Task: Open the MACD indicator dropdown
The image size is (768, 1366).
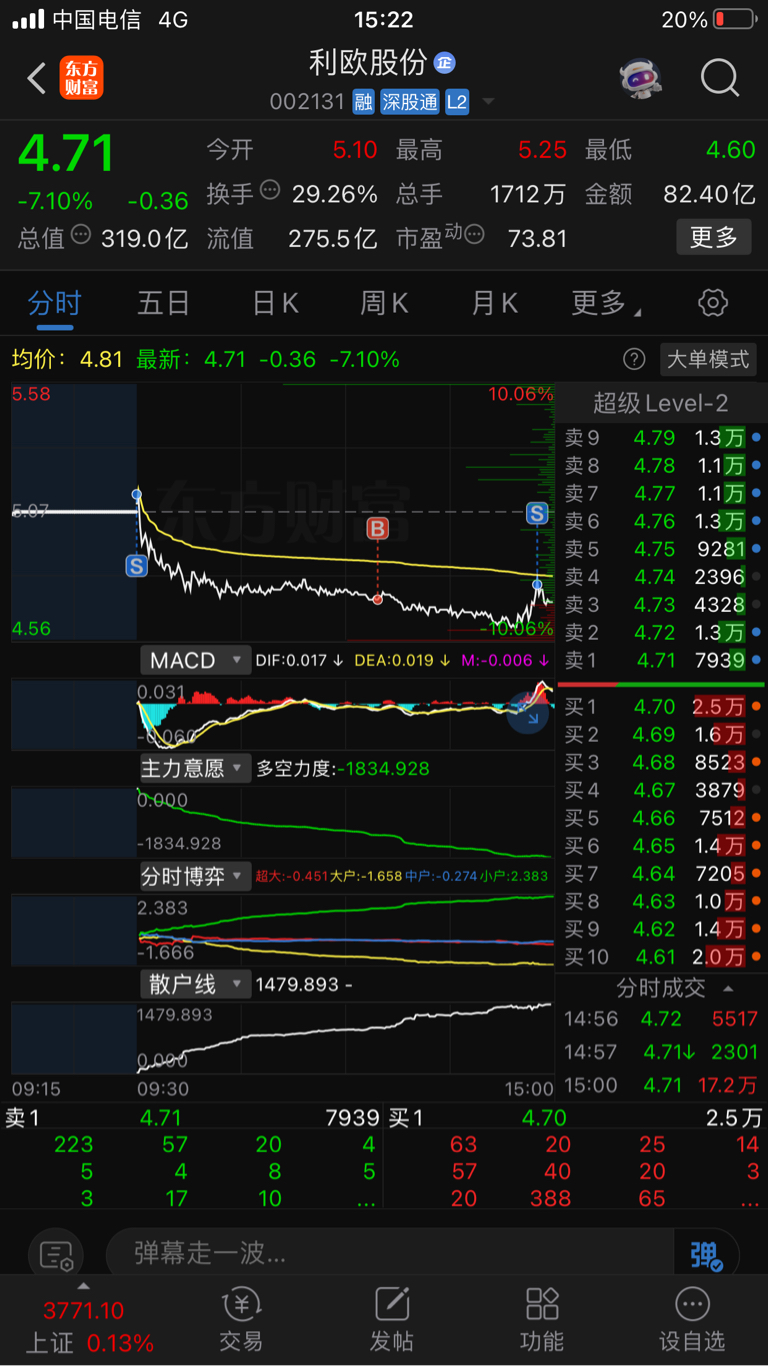Action: coord(195,660)
